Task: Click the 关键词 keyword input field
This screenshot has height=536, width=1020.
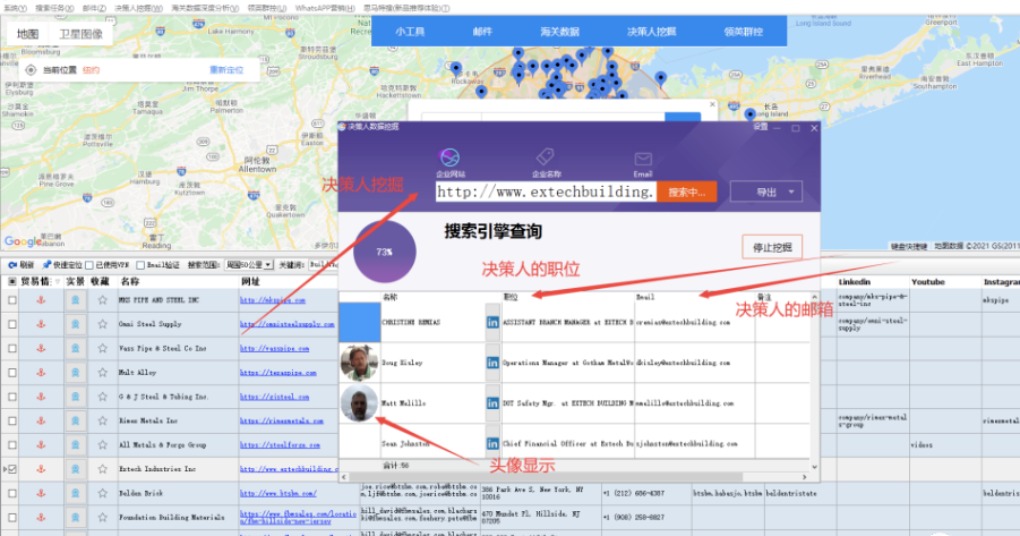Action: (323, 265)
